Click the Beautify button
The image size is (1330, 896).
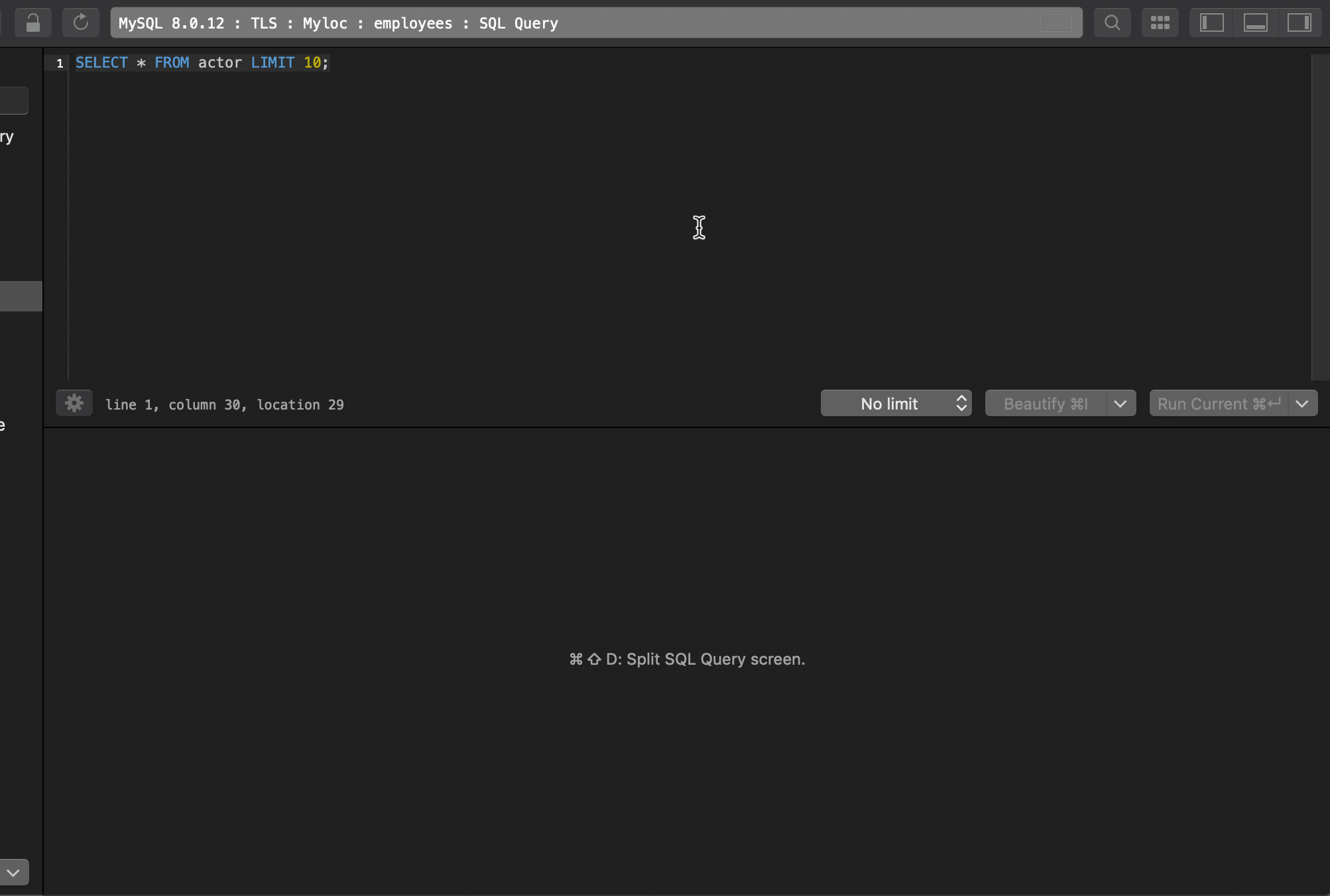(1044, 403)
